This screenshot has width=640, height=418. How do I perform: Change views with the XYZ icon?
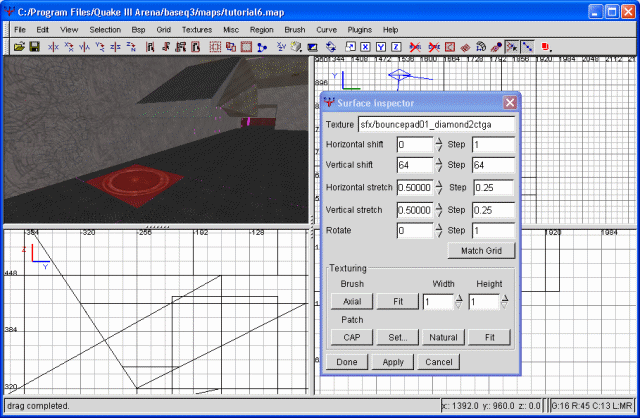tap(281, 47)
